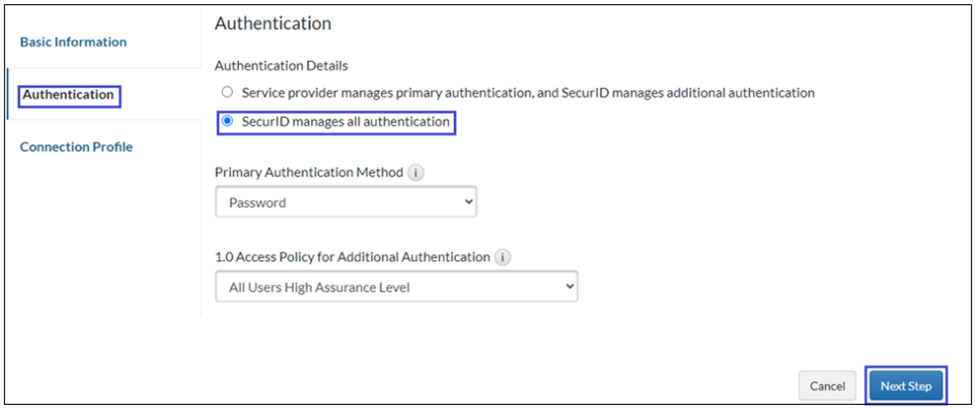The height and width of the screenshot is (409, 975).
Task: Click the arrow on the All Users dropdown
Action: [570, 287]
